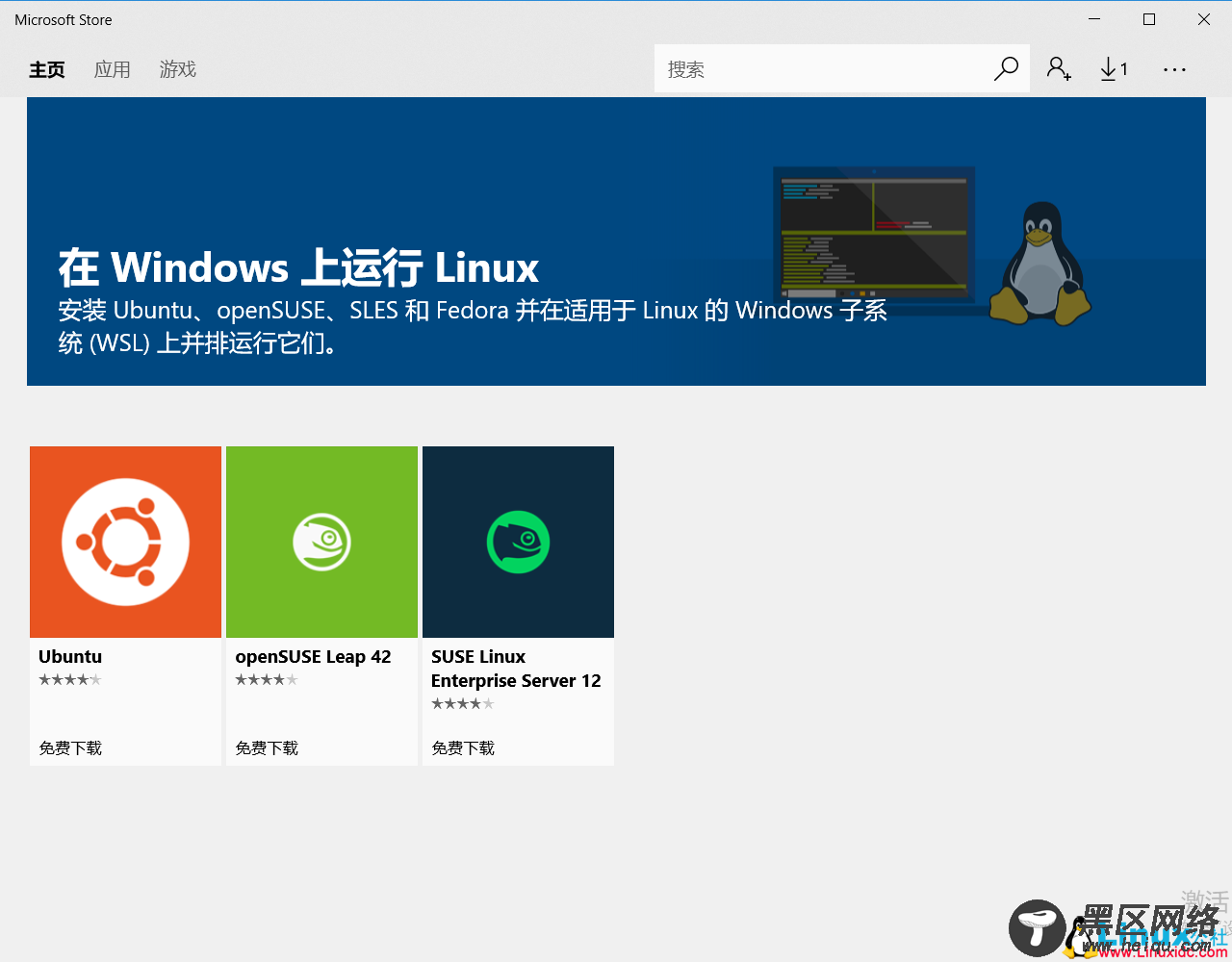Open the Linux on Windows banner
This screenshot has width=1232, height=962.
tap(616, 241)
